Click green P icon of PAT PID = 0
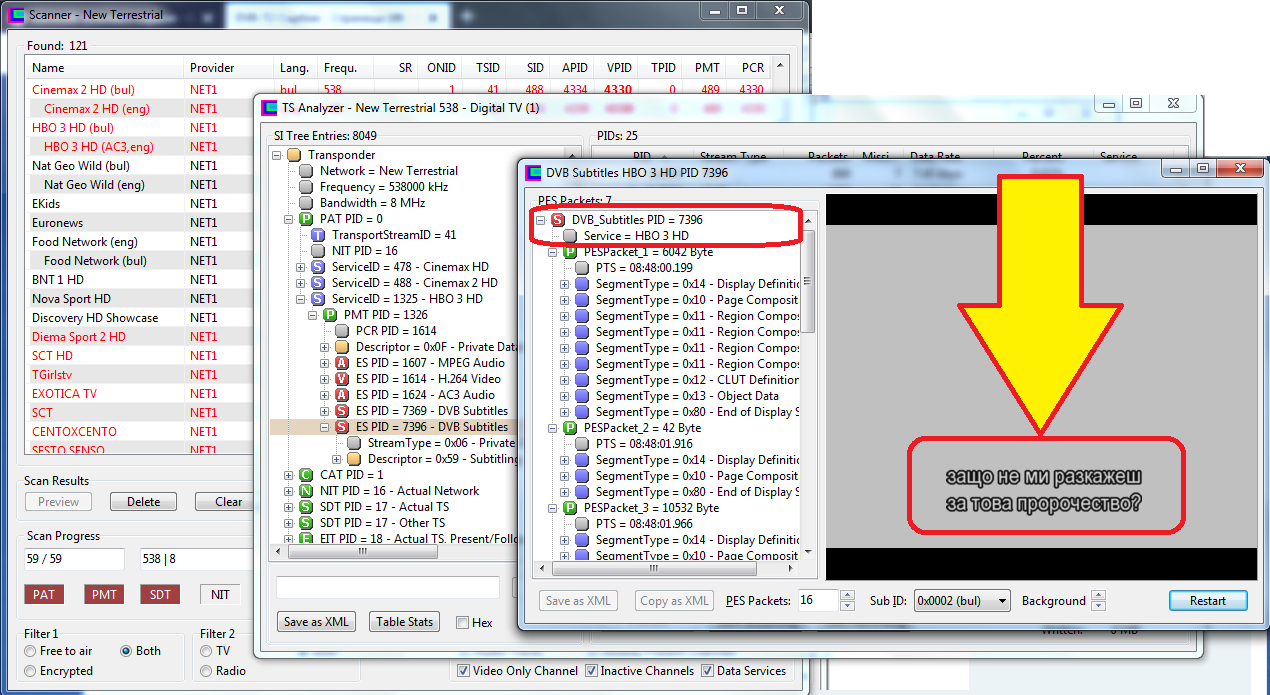Viewport: 1270px width, 695px height. click(x=306, y=219)
